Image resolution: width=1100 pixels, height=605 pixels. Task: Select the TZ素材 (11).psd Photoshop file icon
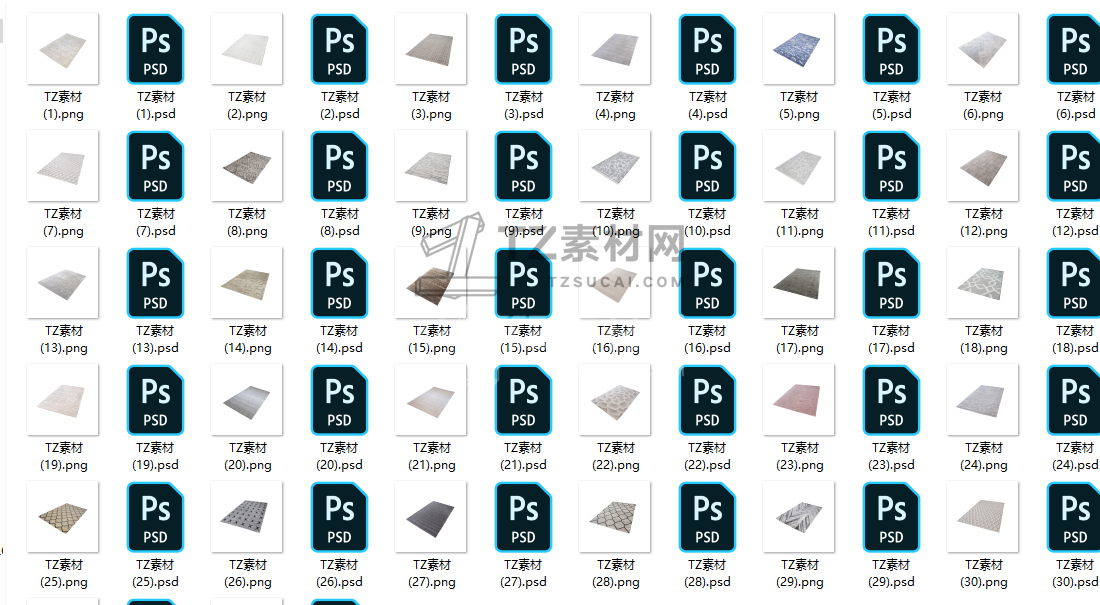(x=891, y=166)
